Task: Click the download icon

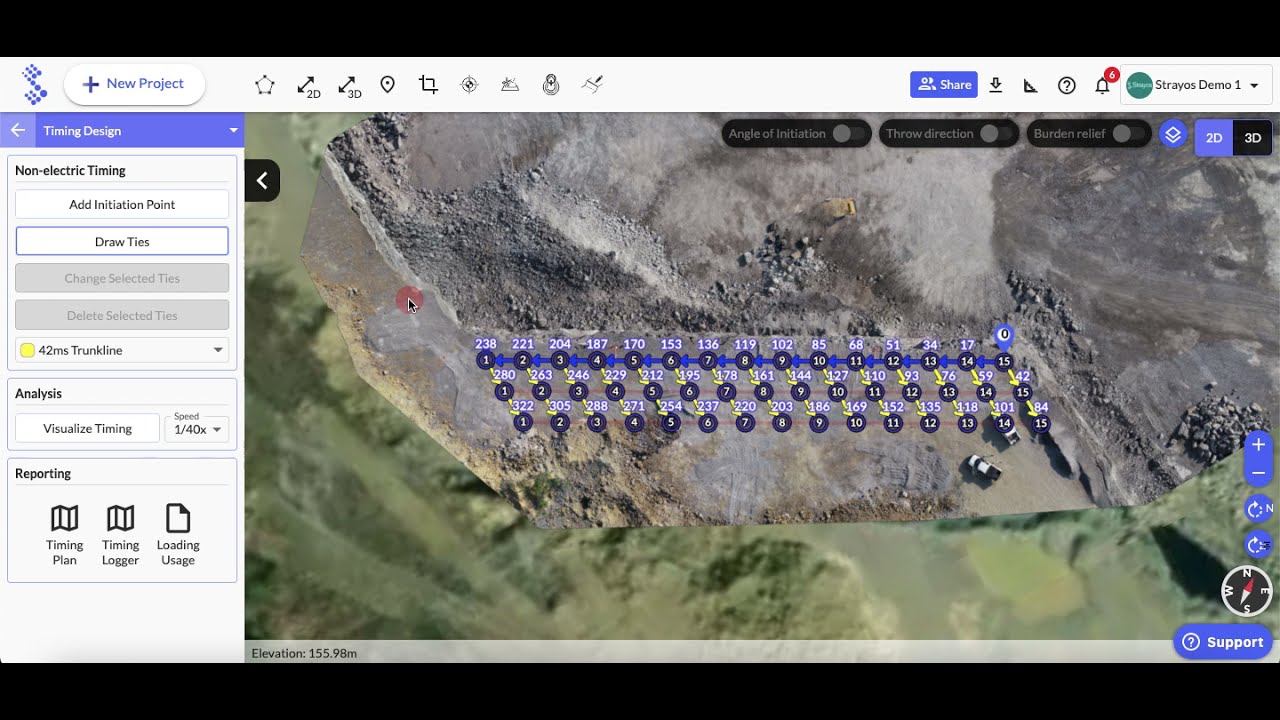Action: (995, 85)
